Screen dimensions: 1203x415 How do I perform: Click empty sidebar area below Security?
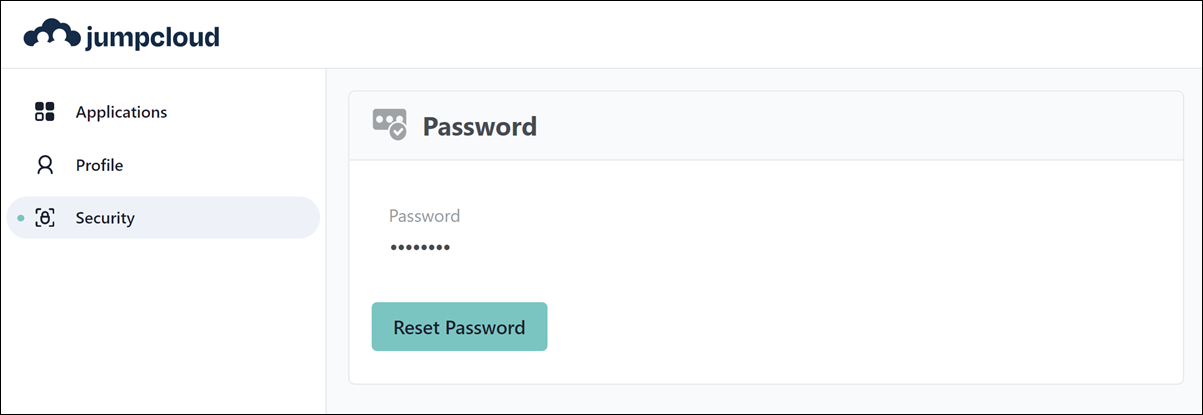(x=160, y=330)
